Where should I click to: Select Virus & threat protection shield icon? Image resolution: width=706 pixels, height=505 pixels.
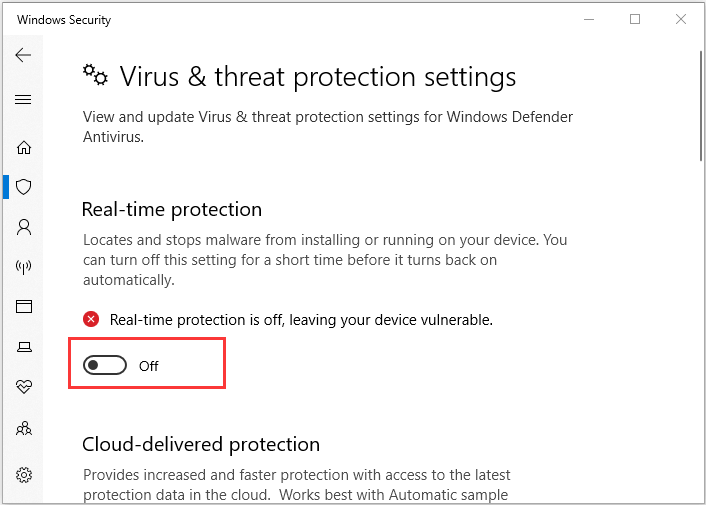pos(23,187)
